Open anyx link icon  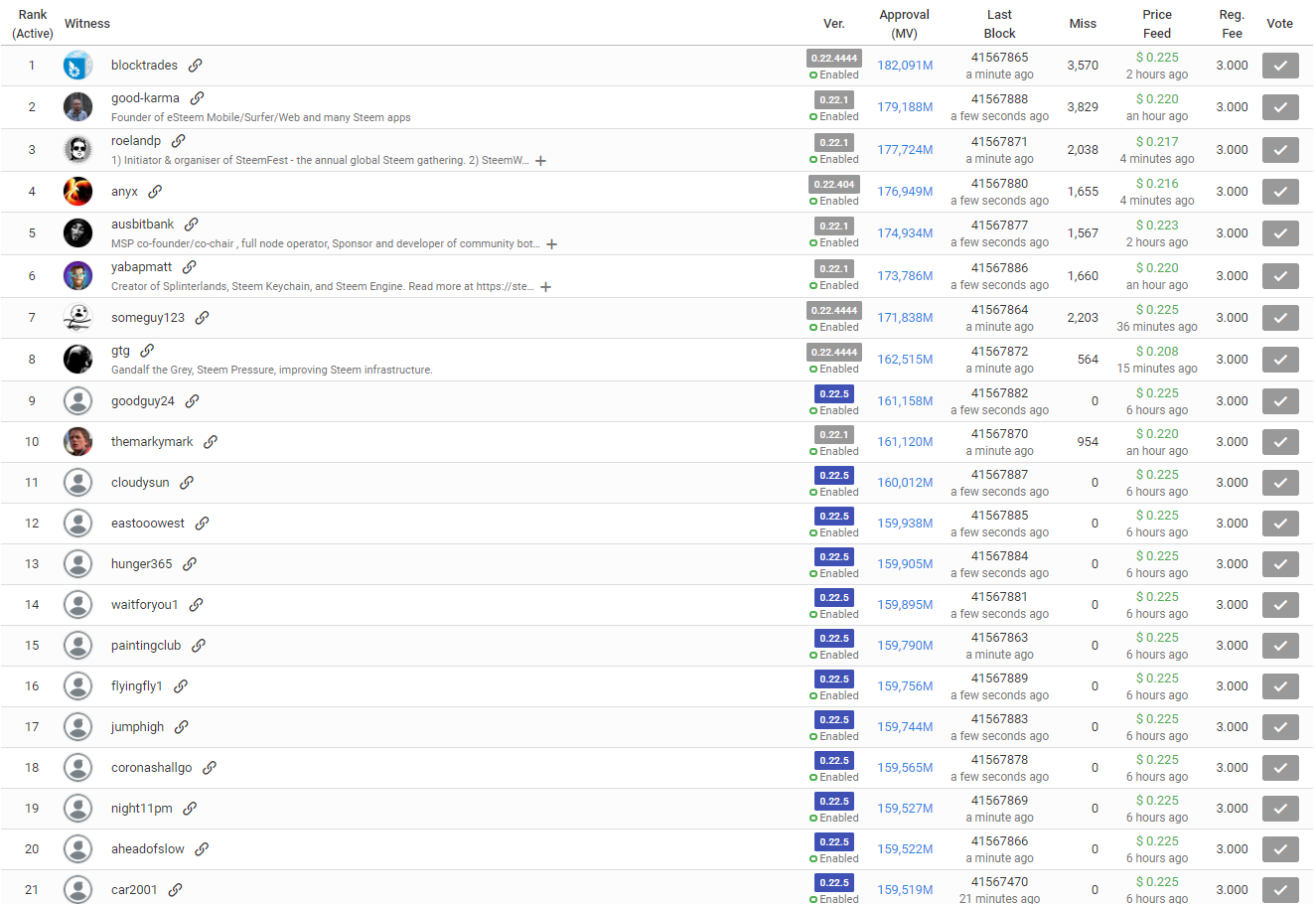[155, 192]
